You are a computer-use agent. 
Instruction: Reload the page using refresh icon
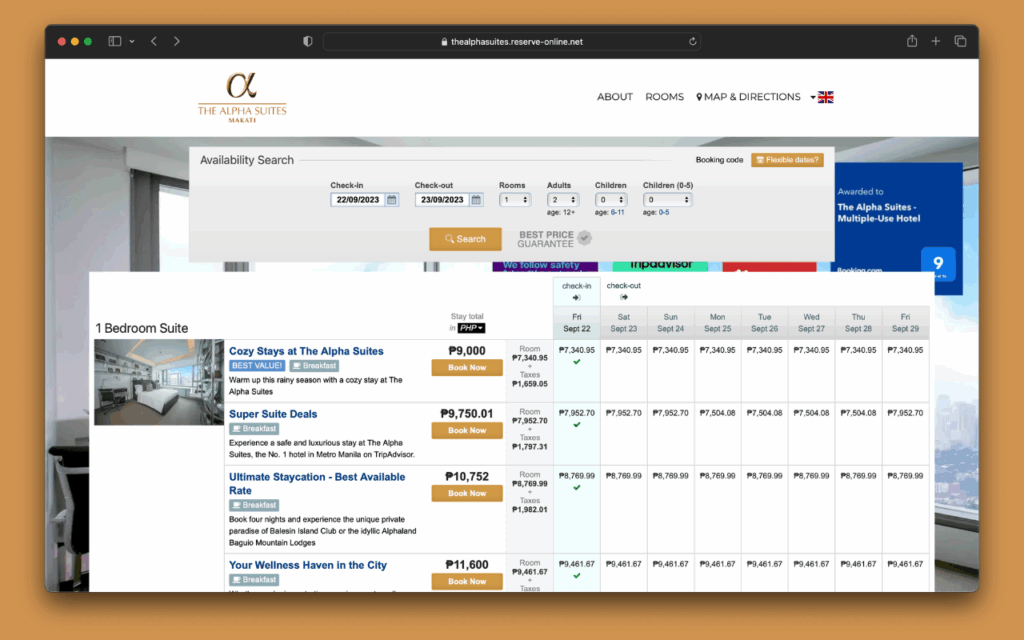pos(692,42)
